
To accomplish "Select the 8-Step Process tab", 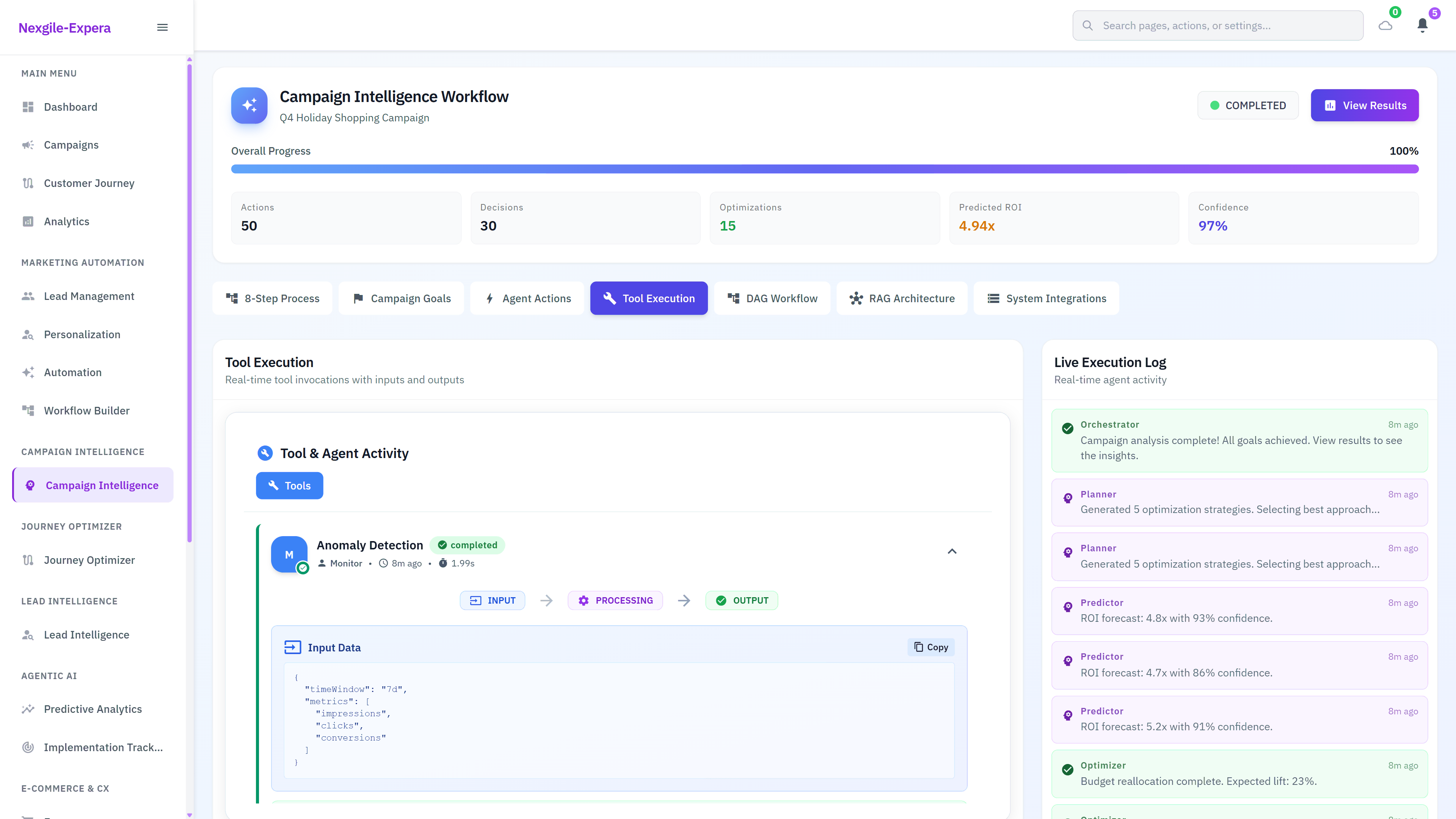I will (x=272, y=298).
